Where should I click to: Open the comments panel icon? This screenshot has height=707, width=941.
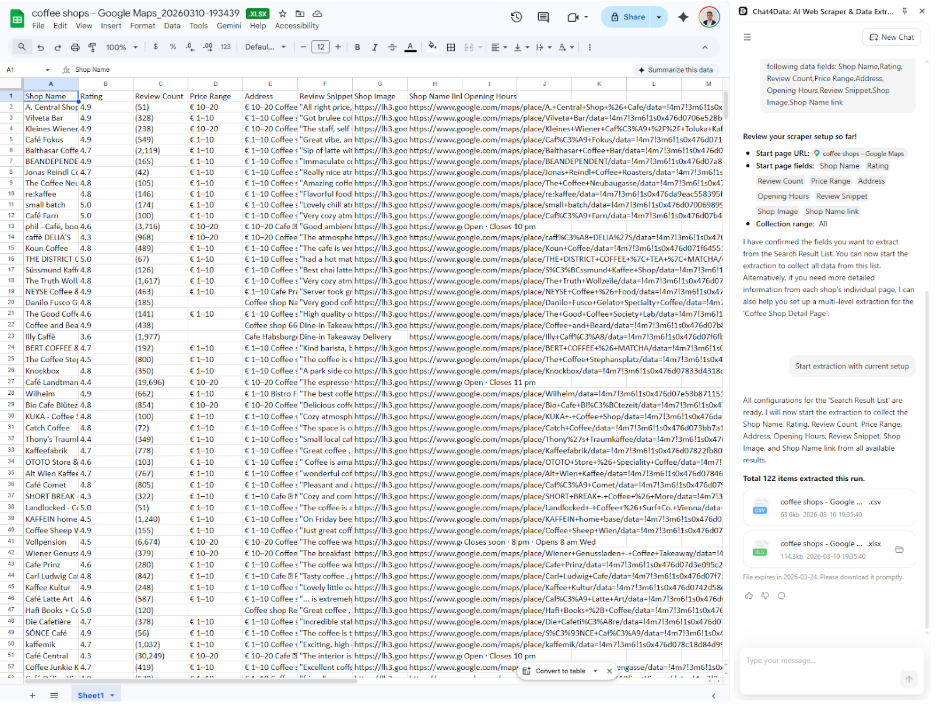coord(544,17)
